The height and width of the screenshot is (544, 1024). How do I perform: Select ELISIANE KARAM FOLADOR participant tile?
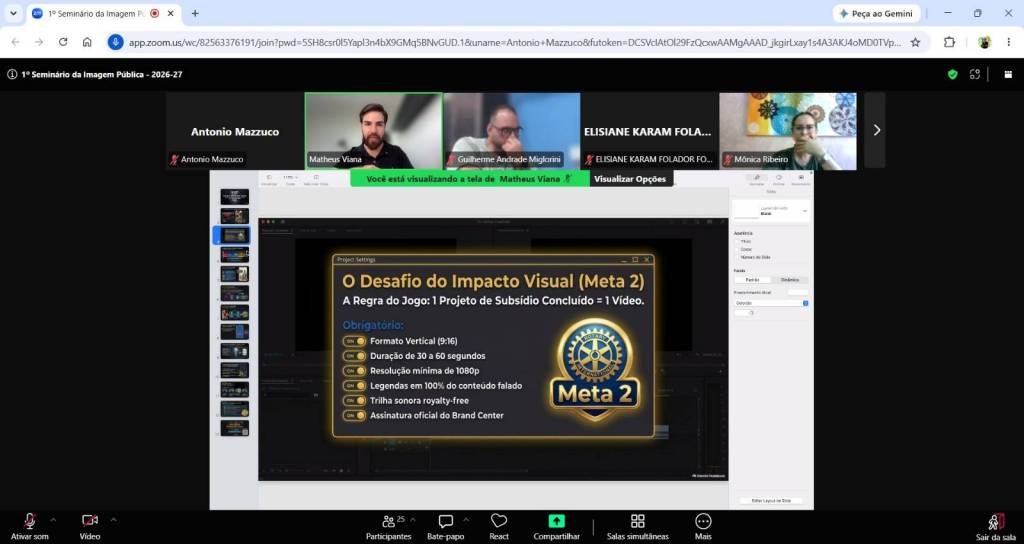coord(649,131)
